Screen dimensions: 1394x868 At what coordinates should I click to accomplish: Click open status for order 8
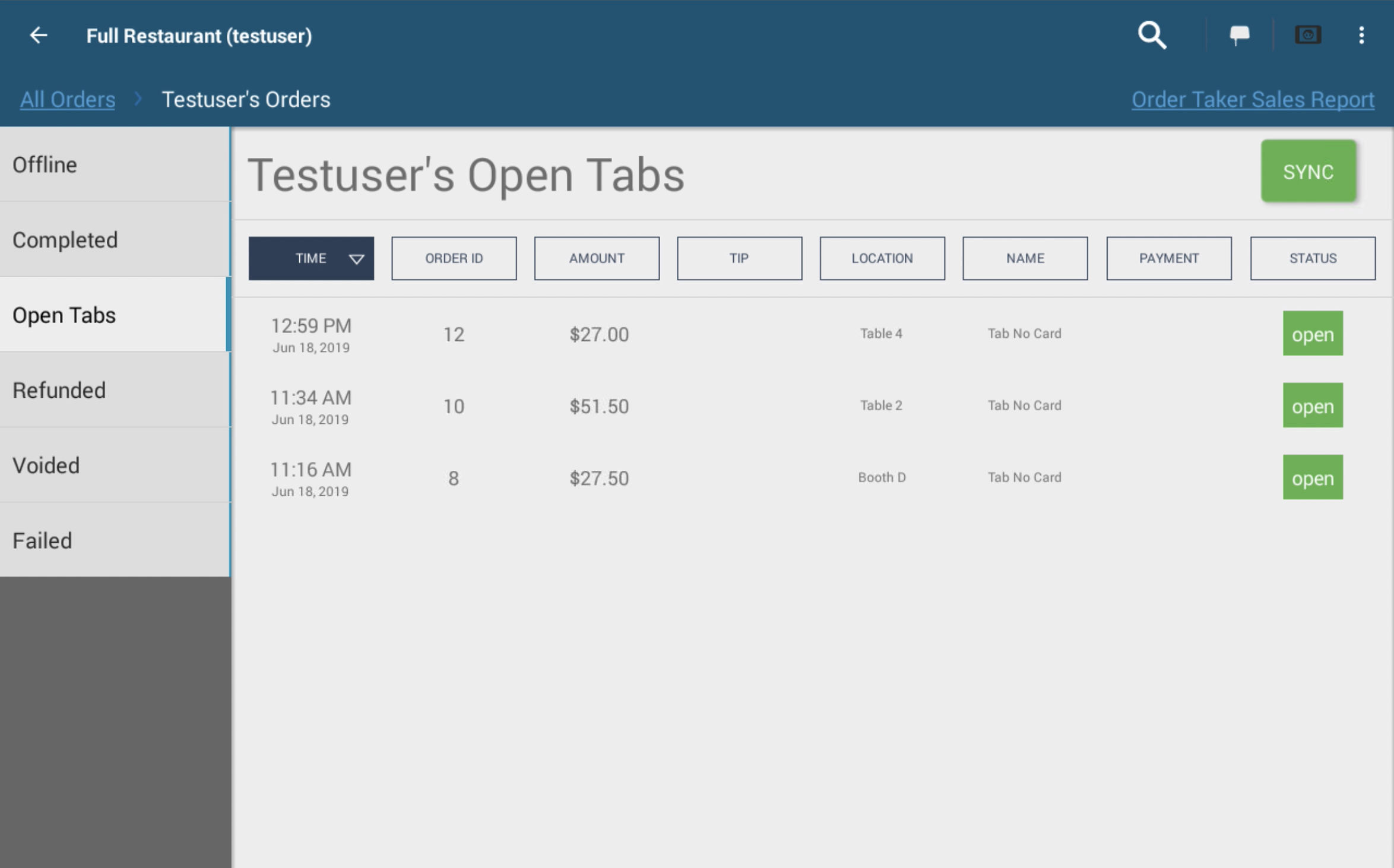click(1313, 477)
